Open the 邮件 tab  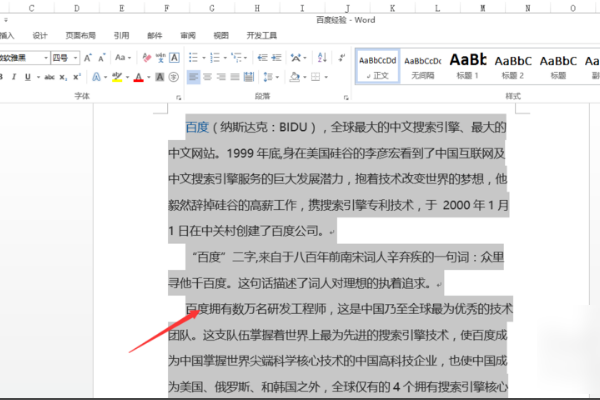(155, 36)
